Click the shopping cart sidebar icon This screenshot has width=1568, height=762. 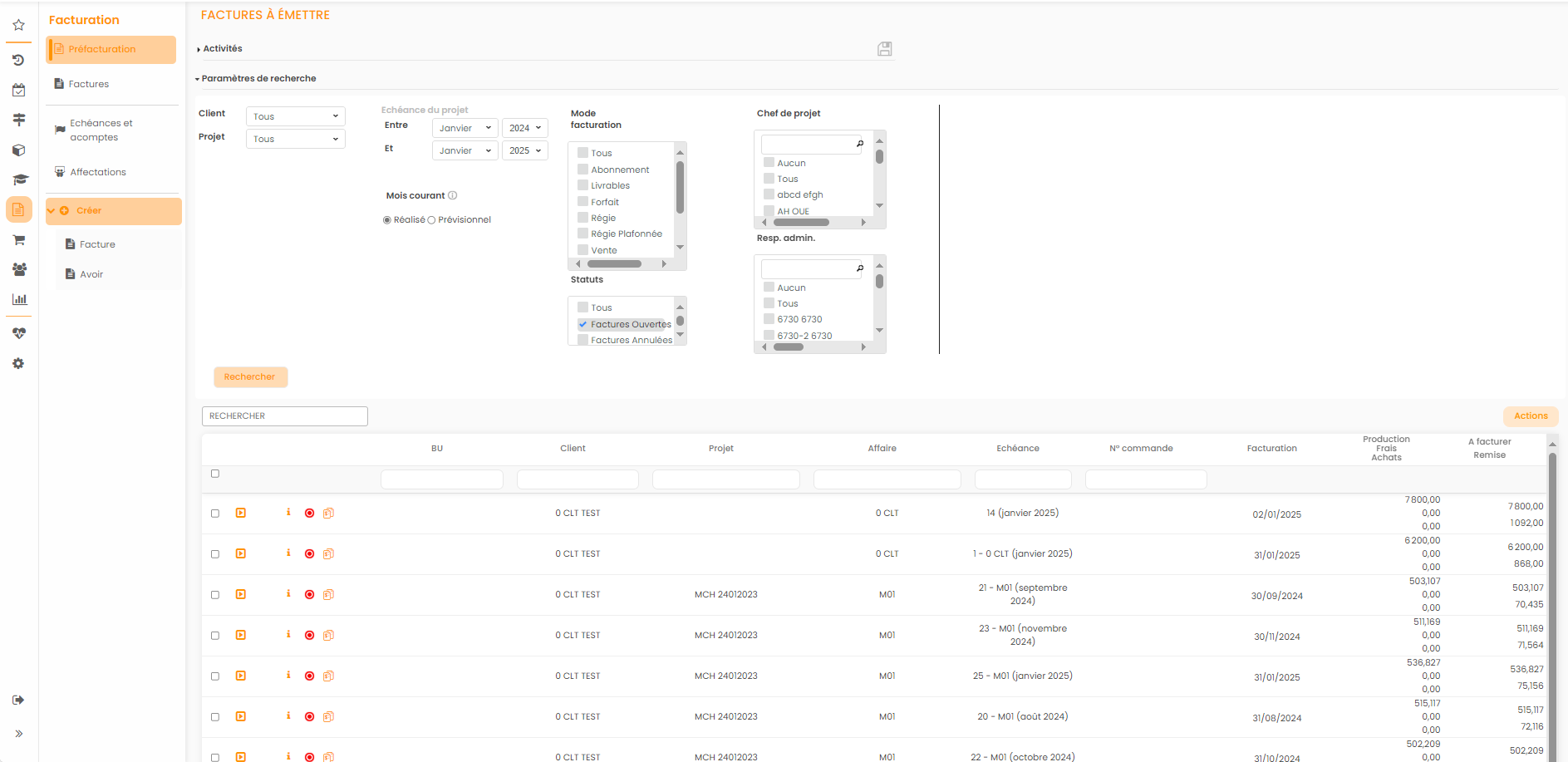18,240
